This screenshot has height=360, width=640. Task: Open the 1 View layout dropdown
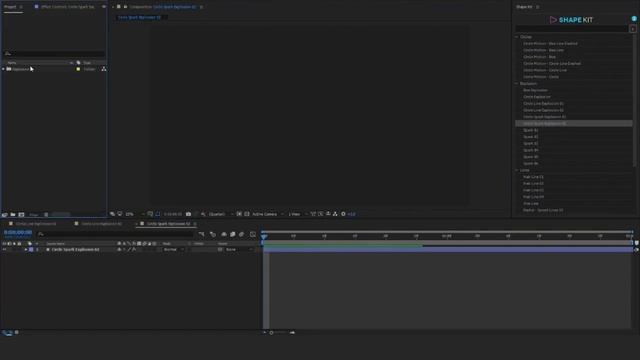tap(297, 214)
